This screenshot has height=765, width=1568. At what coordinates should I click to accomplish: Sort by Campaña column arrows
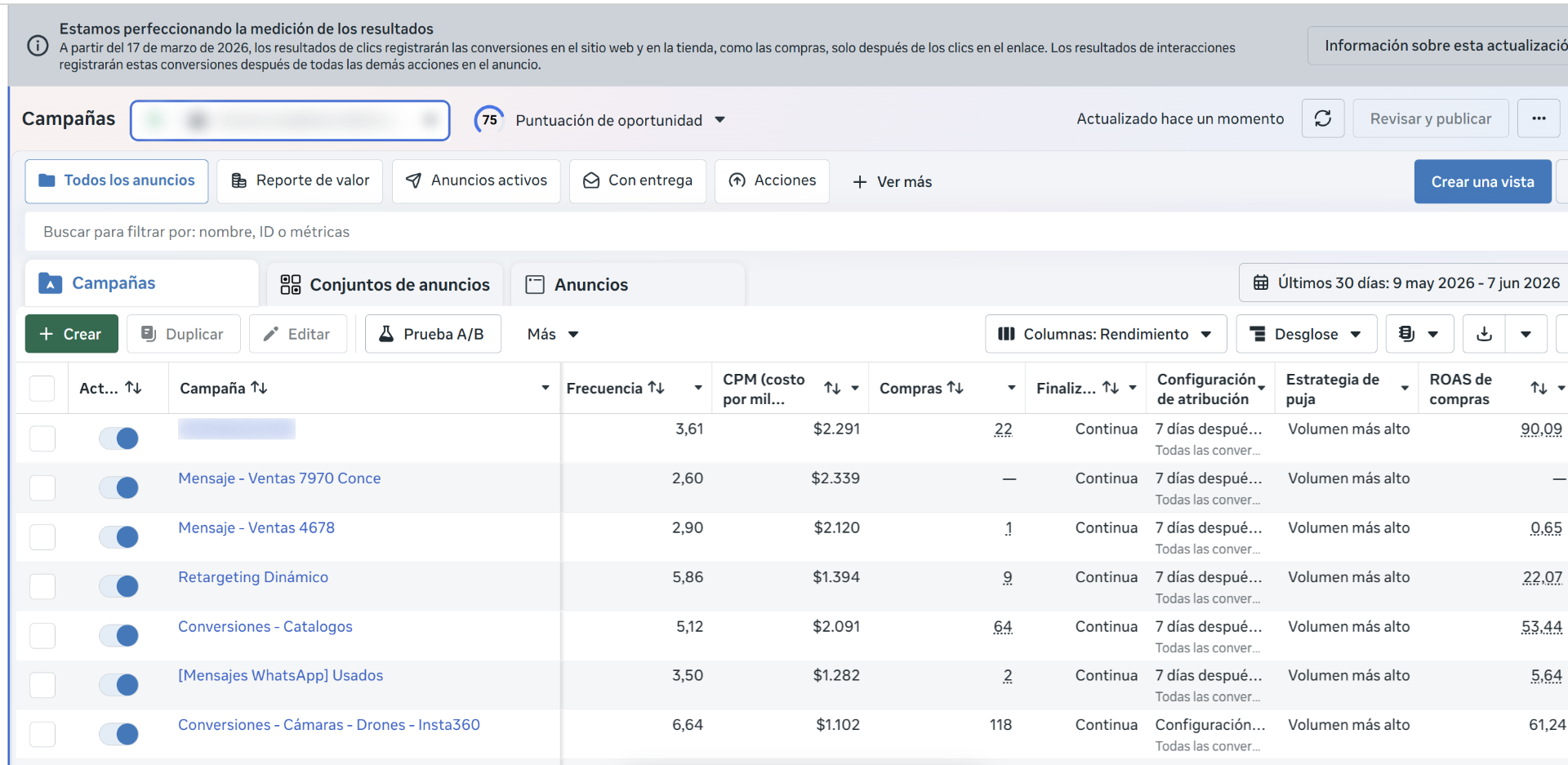[259, 388]
